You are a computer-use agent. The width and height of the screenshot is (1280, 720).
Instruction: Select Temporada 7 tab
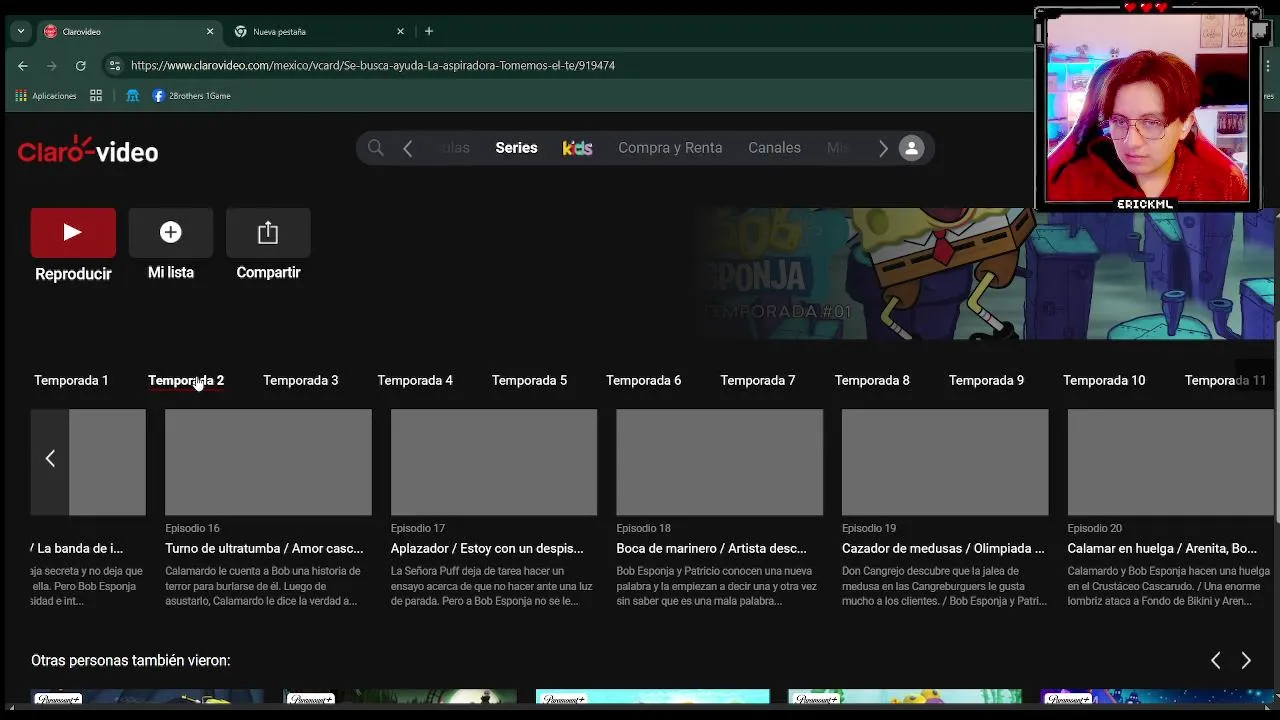point(757,380)
